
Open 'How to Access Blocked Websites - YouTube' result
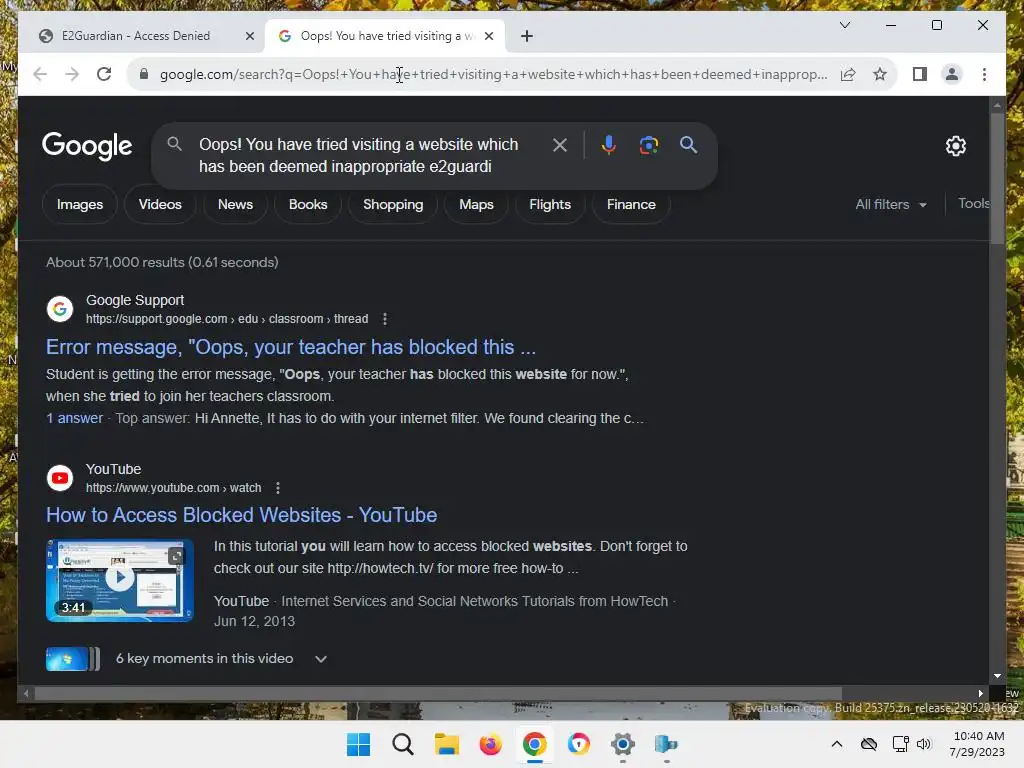click(241, 515)
